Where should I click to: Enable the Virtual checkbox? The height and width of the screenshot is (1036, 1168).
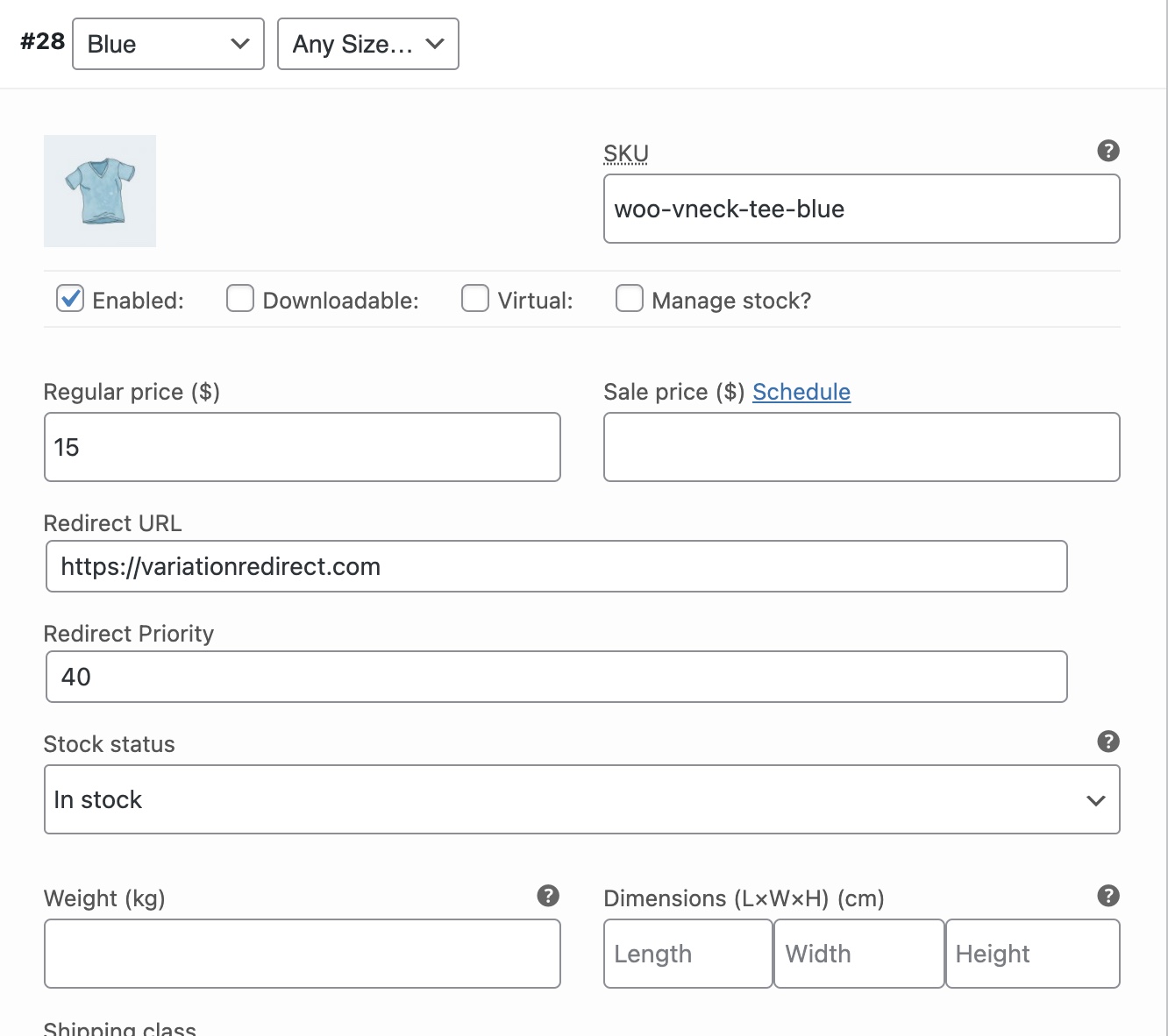click(x=475, y=299)
